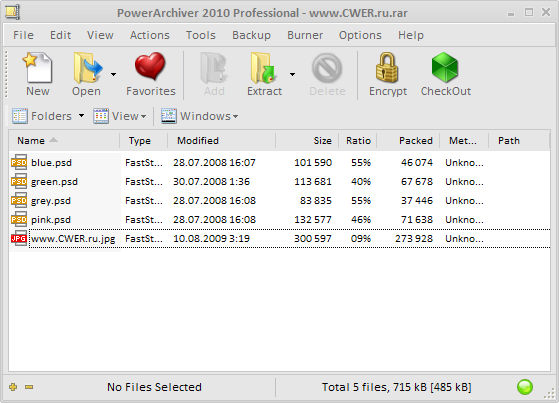Open the Options menu
559x403 pixels.
tap(360, 35)
